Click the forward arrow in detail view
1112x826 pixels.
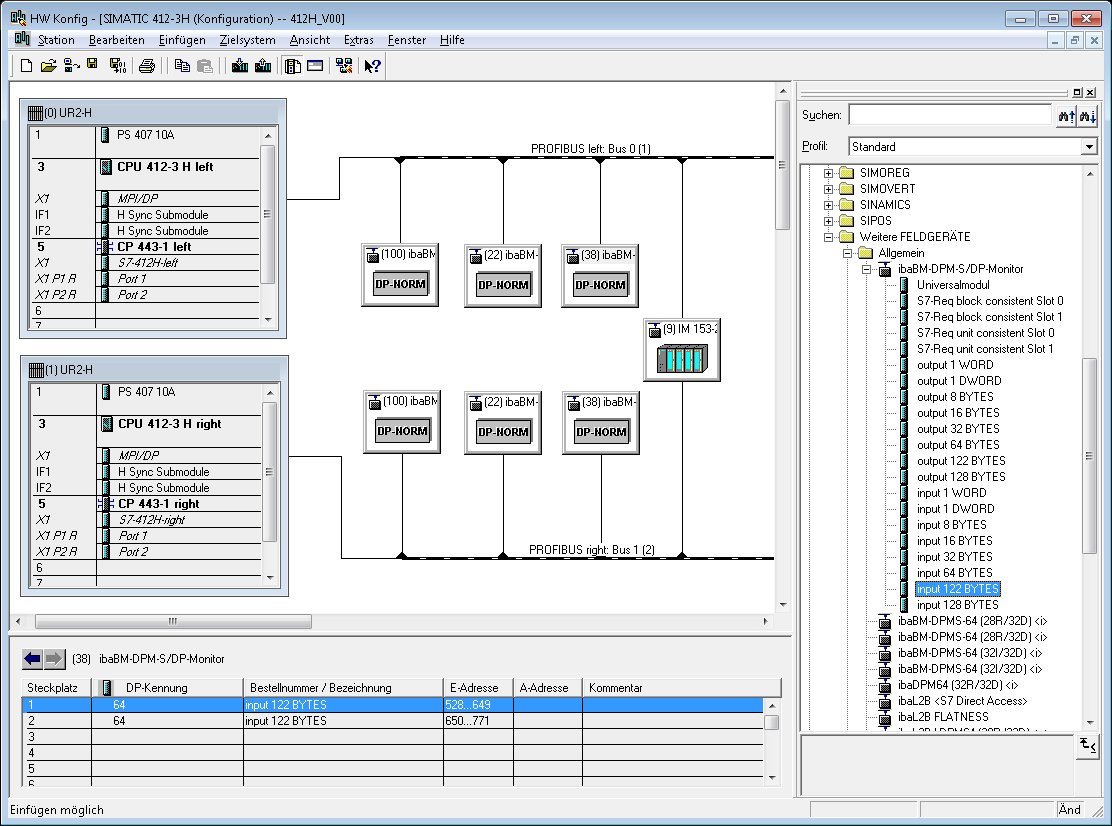click(54, 659)
